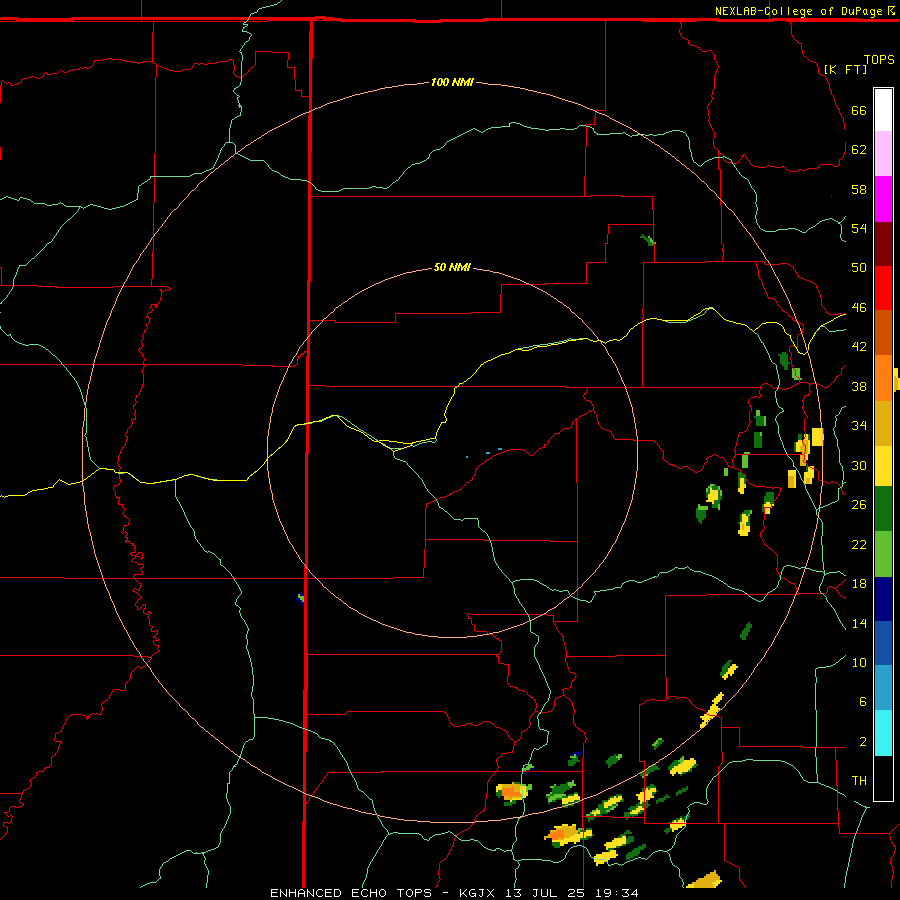
Task: Click the bright orange legend swatch
Action: click(883, 378)
